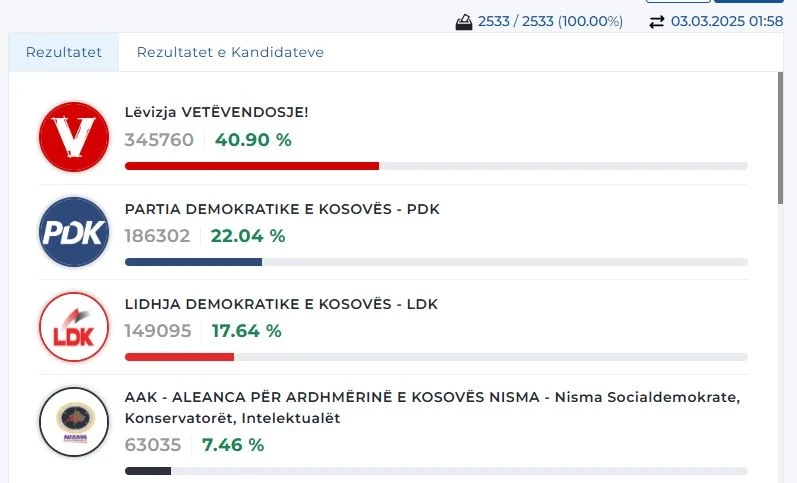
Task: Click the AAK Nisma coalition logo
Action: (x=73, y=422)
